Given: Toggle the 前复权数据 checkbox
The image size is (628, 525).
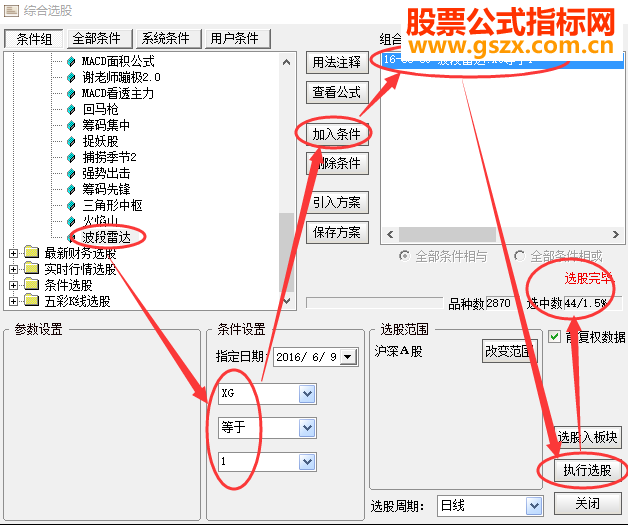Looking at the screenshot, I should pos(554,337).
